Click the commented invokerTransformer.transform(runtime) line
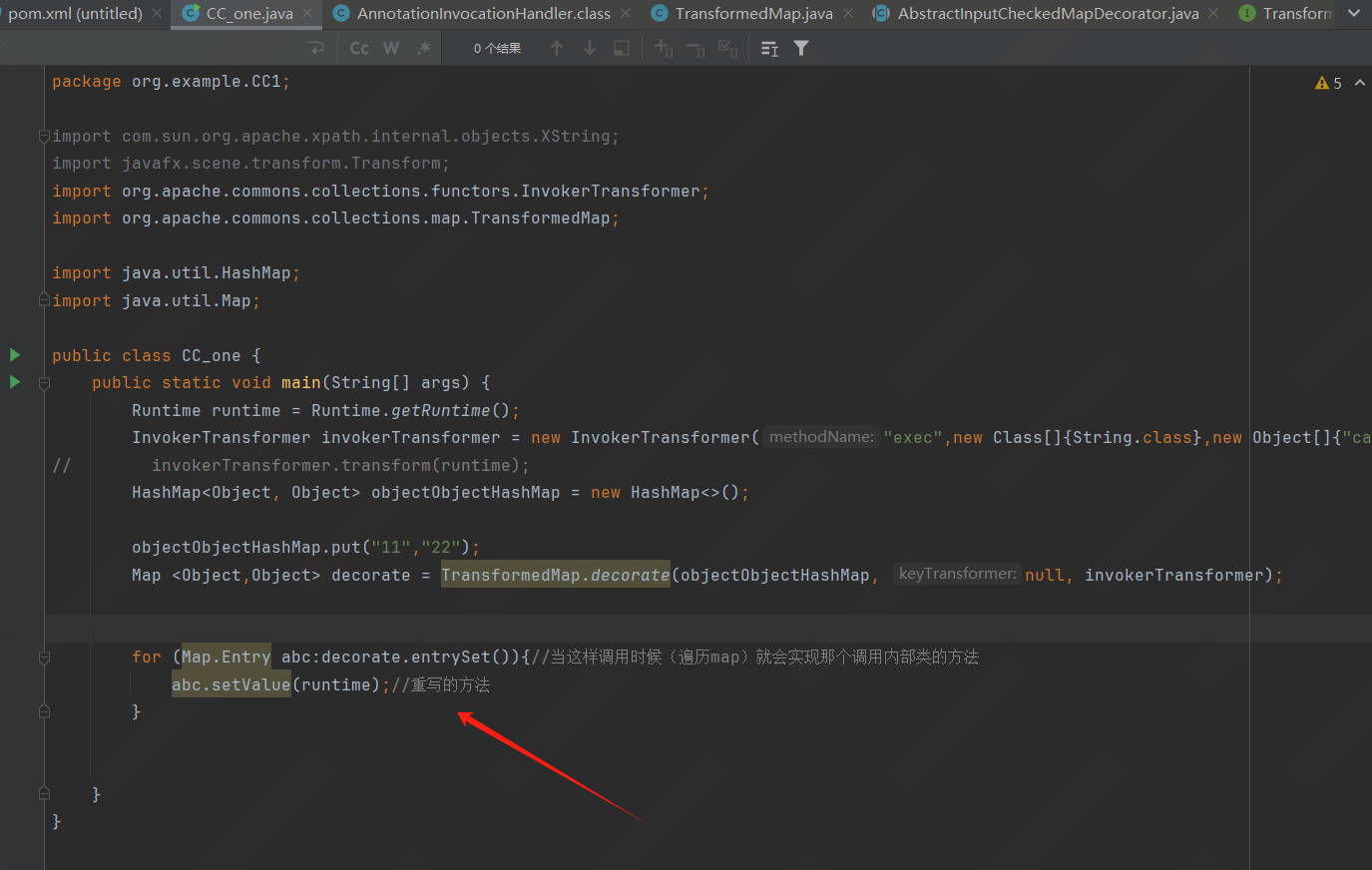Screen dimensions: 1372x870 click(x=340, y=466)
